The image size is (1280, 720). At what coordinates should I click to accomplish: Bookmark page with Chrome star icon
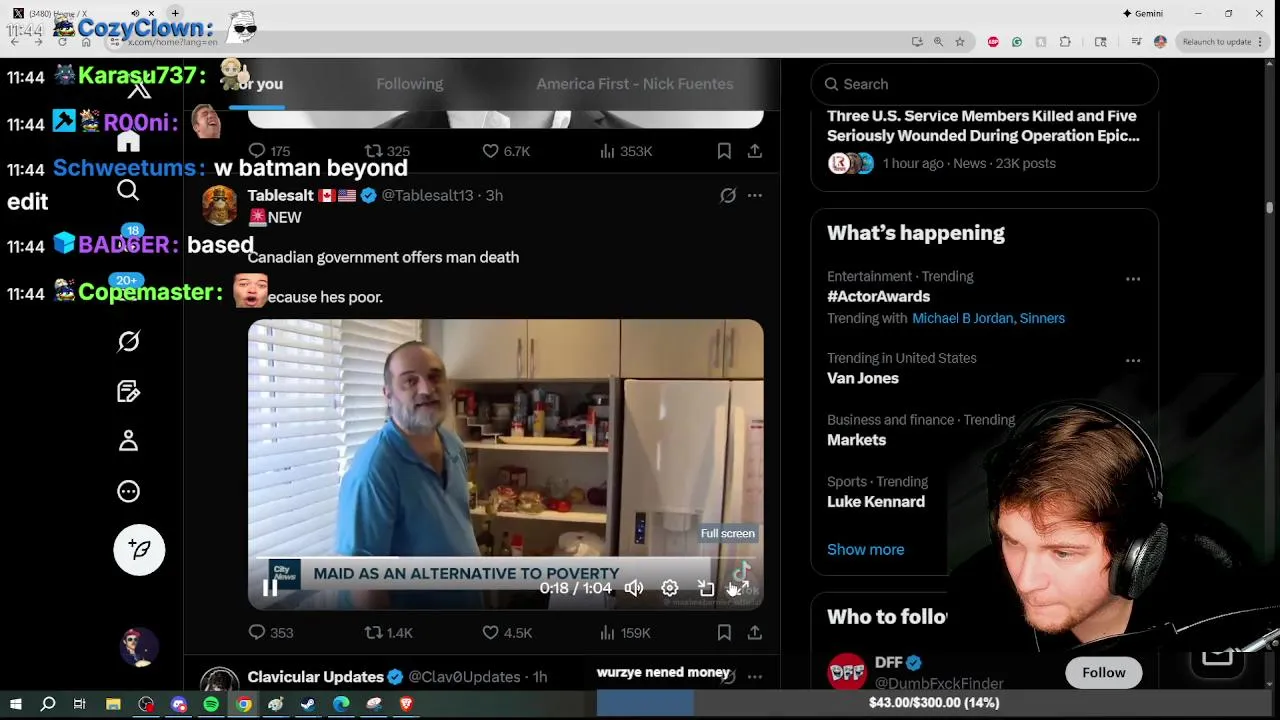pyautogui.click(x=960, y=41)
